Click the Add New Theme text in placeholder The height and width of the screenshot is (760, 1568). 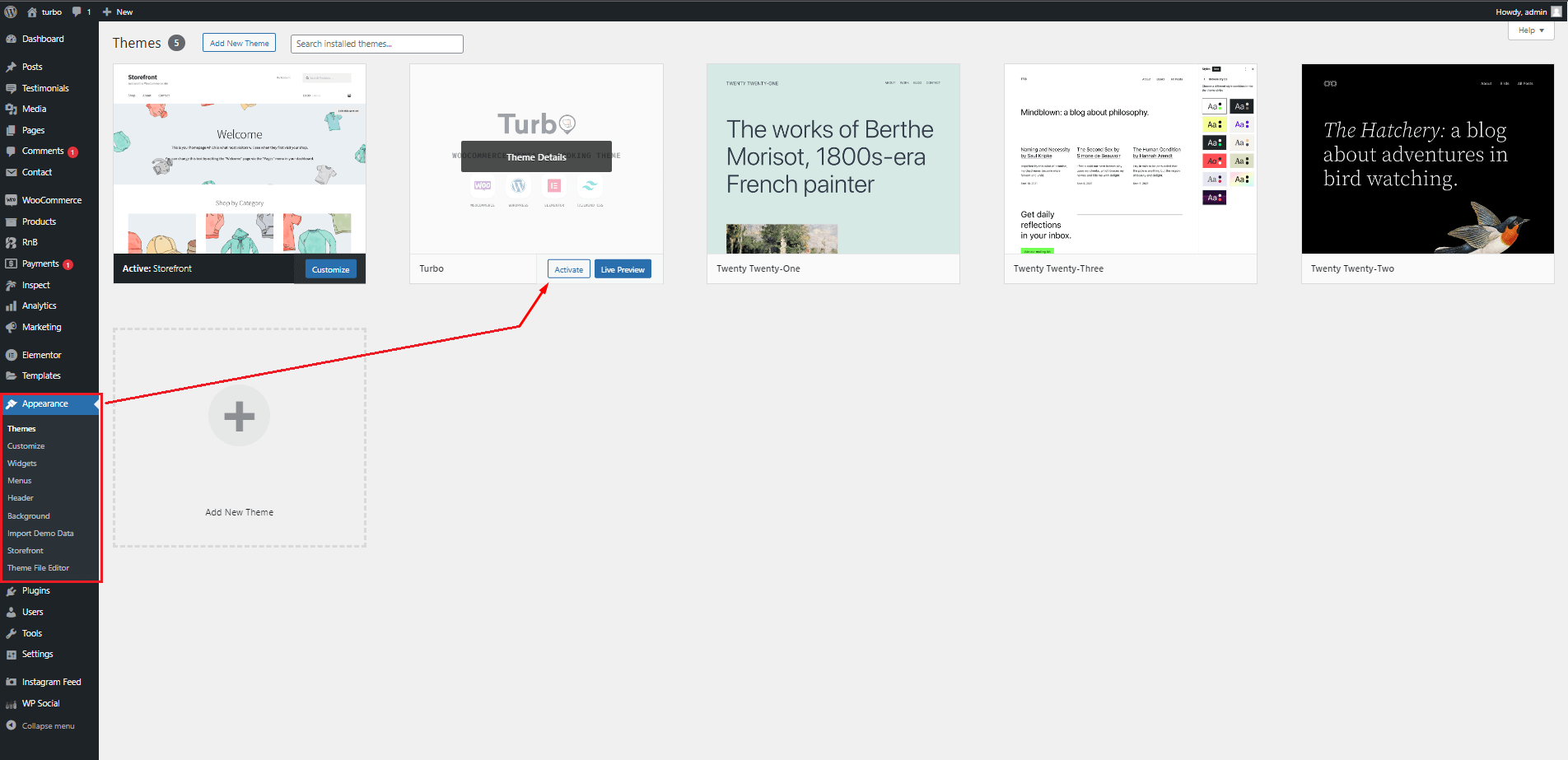click(239, 512)
